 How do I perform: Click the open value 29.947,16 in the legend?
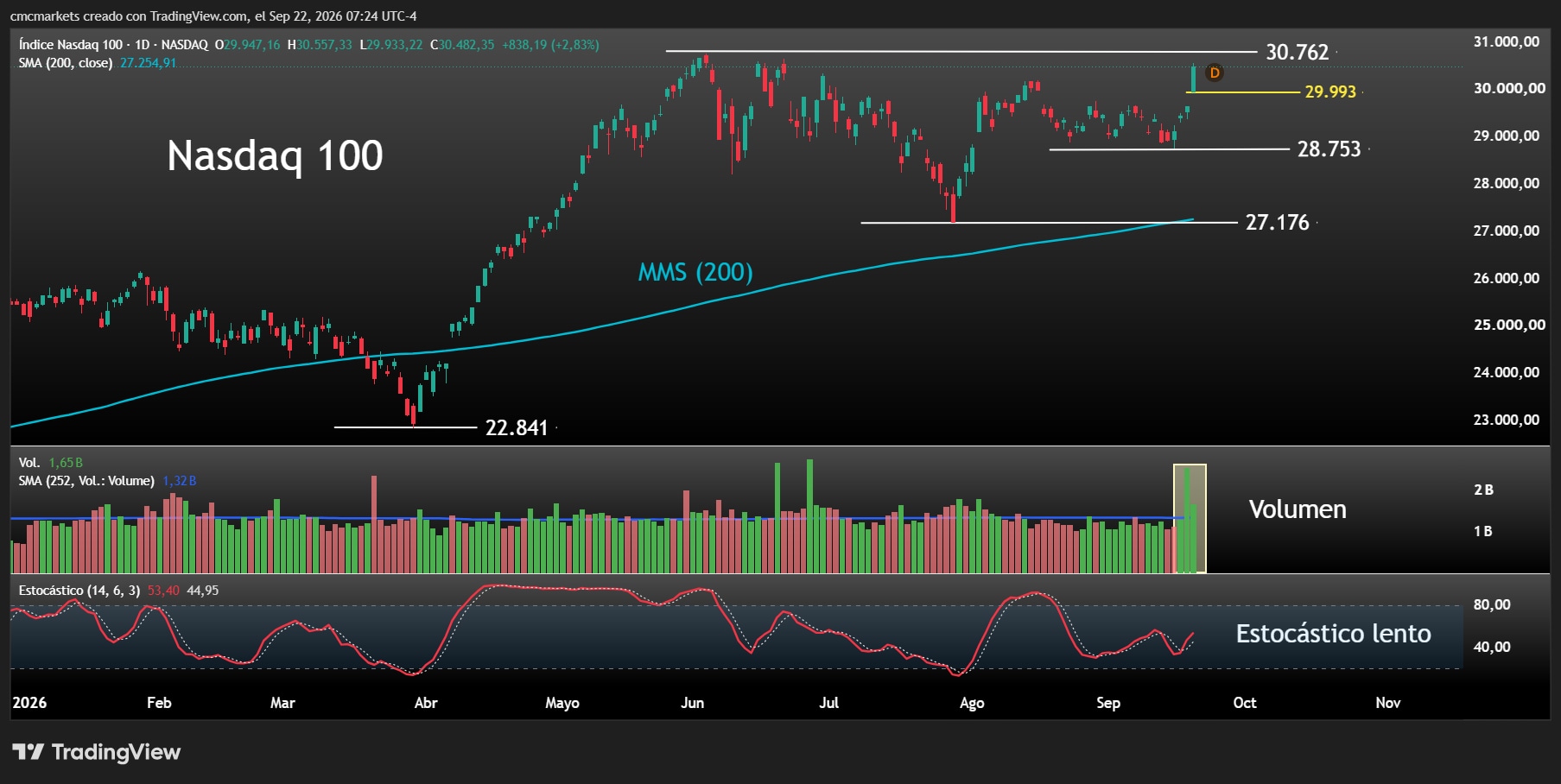[251, 44]
